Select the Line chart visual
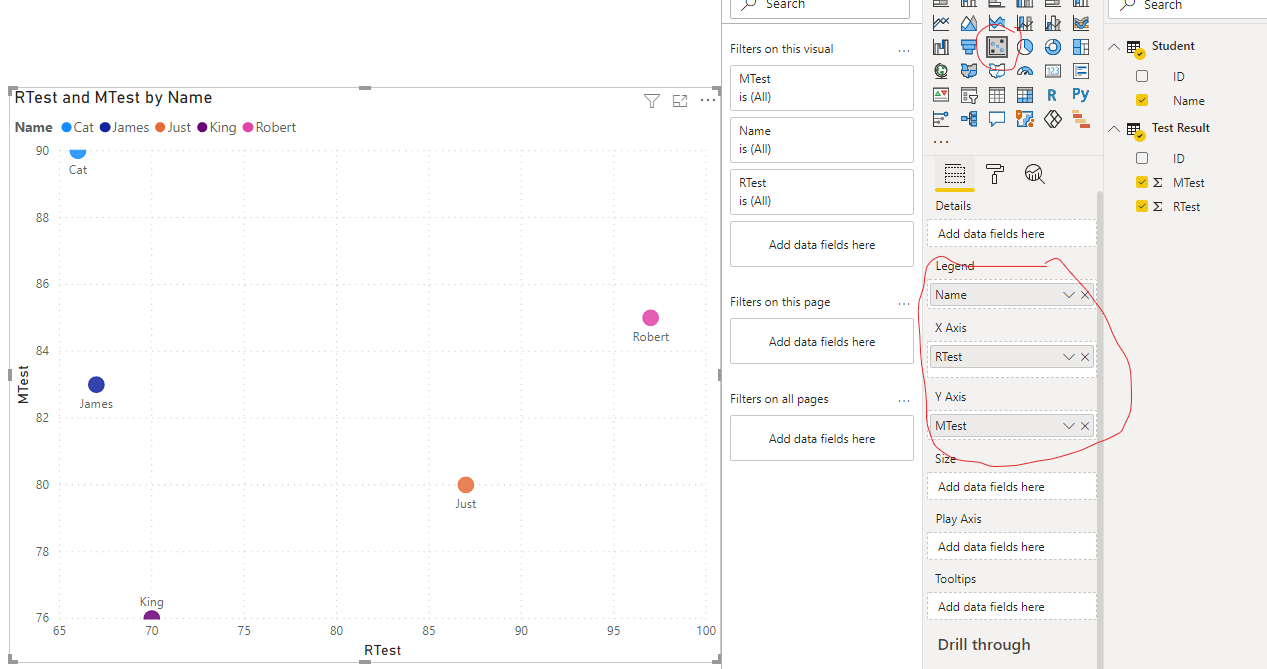 point(941,22)
